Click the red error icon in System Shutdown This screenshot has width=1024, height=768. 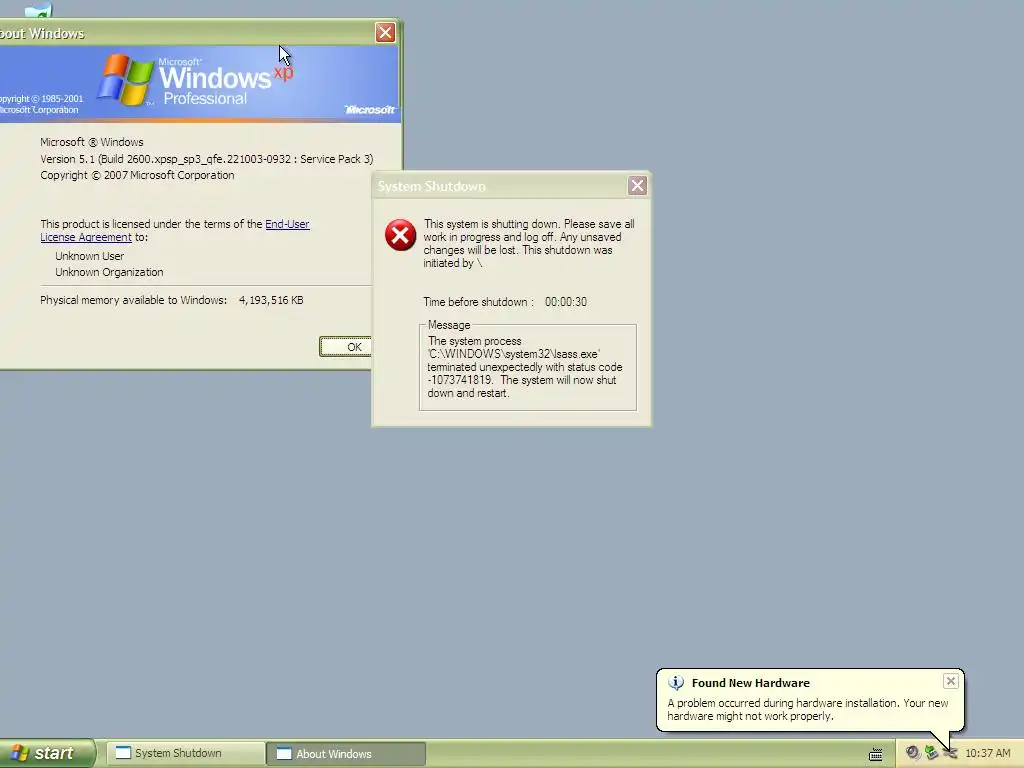(x=400, y=235)
